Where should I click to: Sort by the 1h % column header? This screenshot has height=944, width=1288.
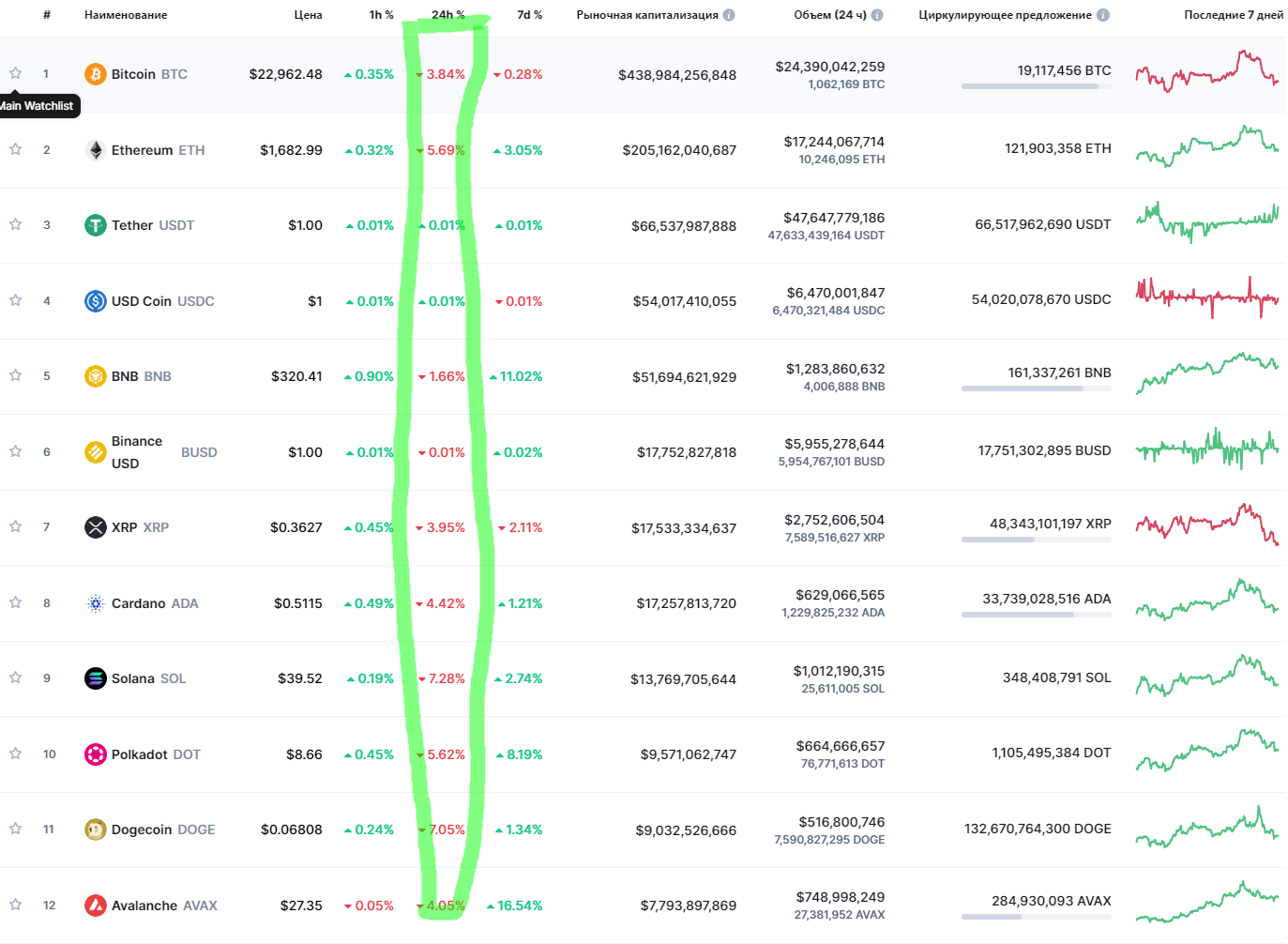click(x=381, y=15)
